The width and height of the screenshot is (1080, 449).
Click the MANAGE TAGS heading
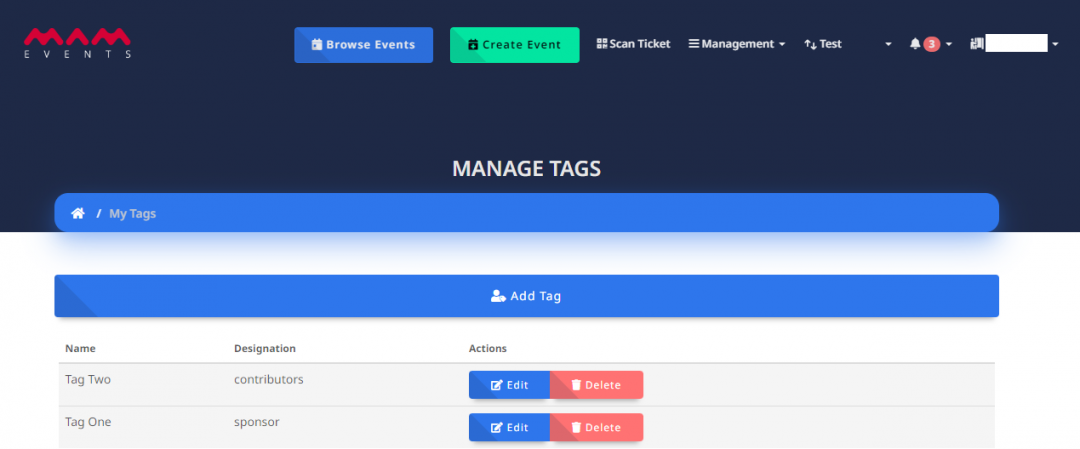pos(526,169)
